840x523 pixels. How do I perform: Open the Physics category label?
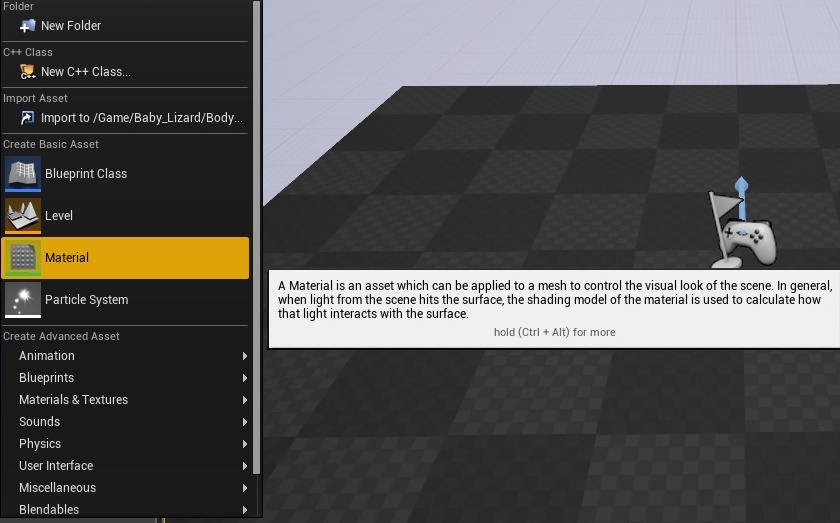coord(40,444)
